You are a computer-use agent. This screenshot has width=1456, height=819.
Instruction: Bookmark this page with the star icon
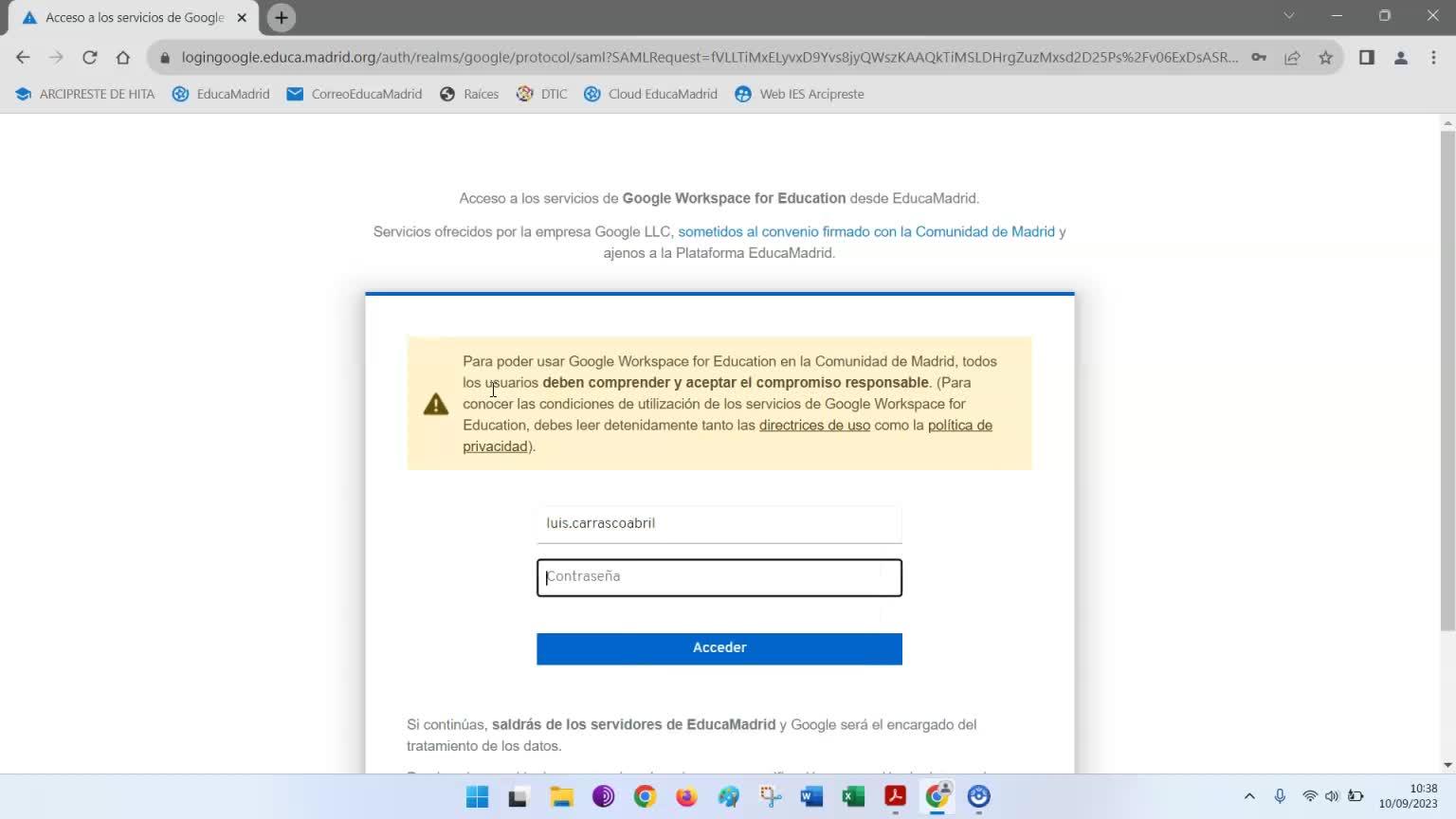[x=1325, y=57]
